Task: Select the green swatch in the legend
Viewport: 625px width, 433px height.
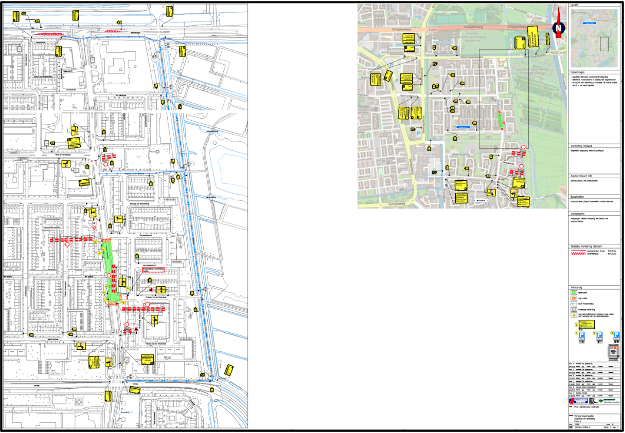Action: coord(574,291)
